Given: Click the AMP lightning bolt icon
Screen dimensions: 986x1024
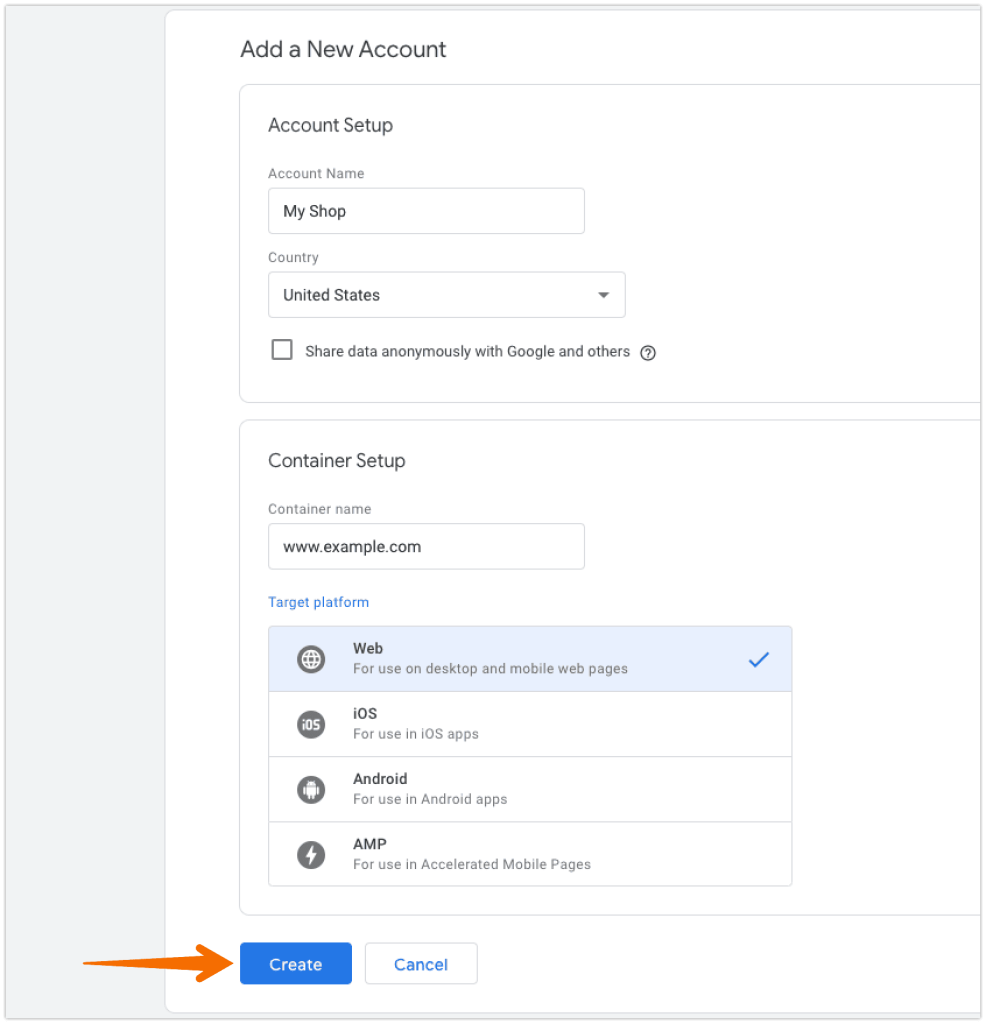Looking at the screenshot, I should 311,854.
